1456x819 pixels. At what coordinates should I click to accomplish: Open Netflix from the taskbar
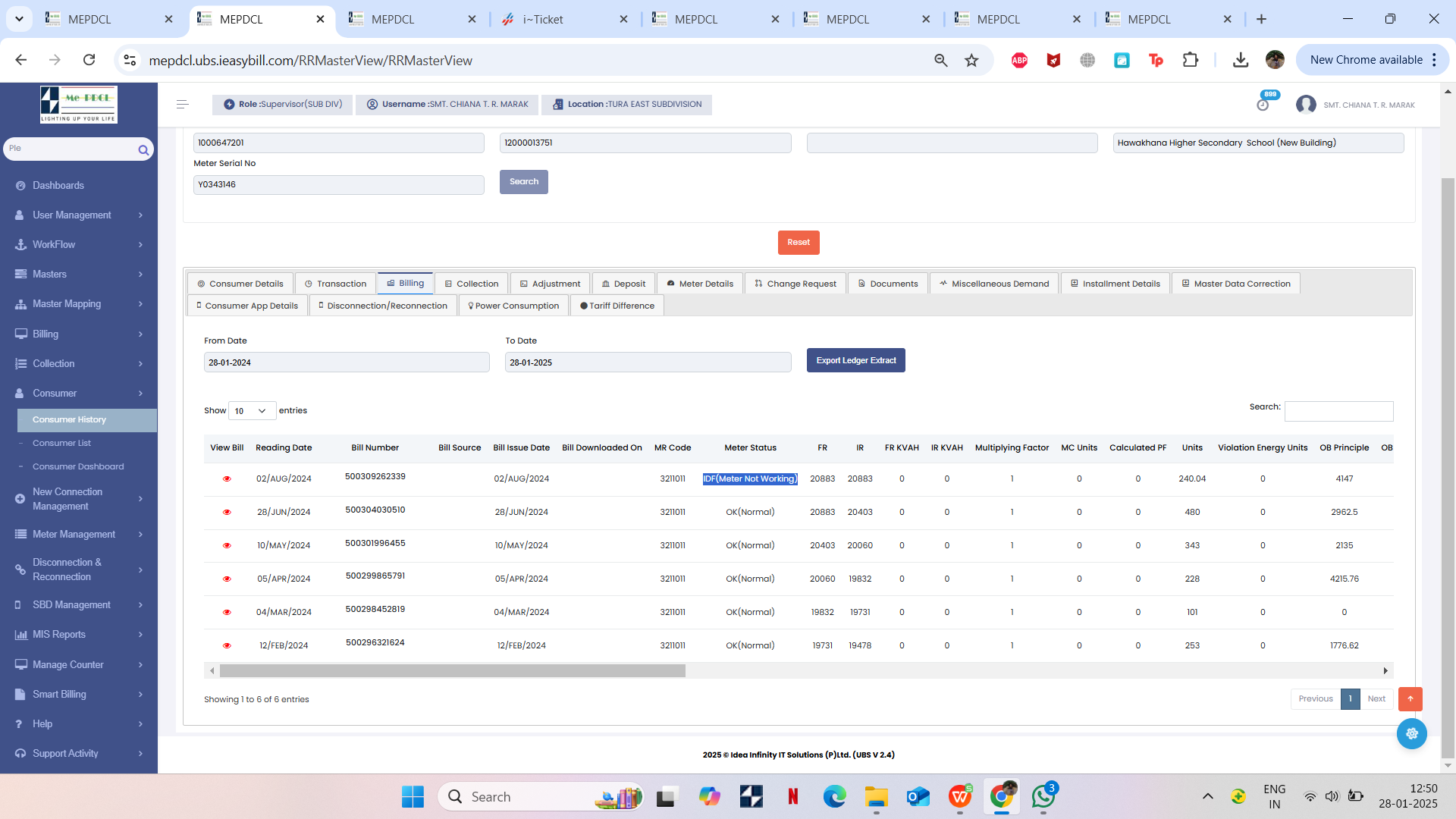click(792, 796)
